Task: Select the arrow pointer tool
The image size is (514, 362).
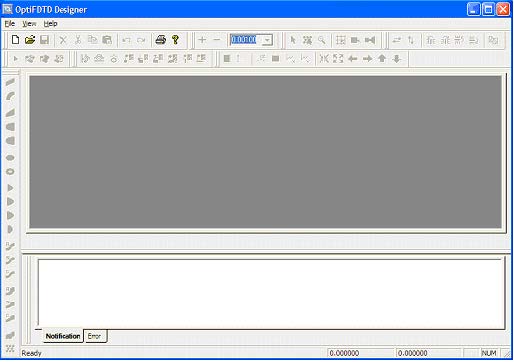Action: (293, 40)
